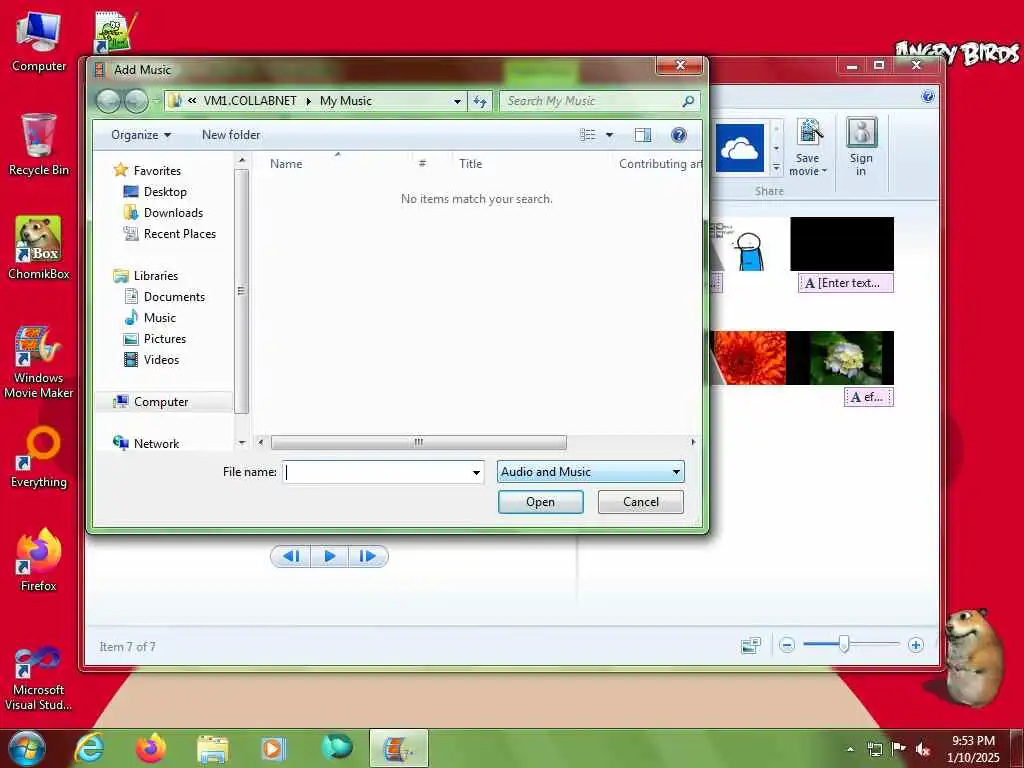This screenshot has width=1024, height=768.
Task: Change view with the view mode icon
Action: click(588, 135)
